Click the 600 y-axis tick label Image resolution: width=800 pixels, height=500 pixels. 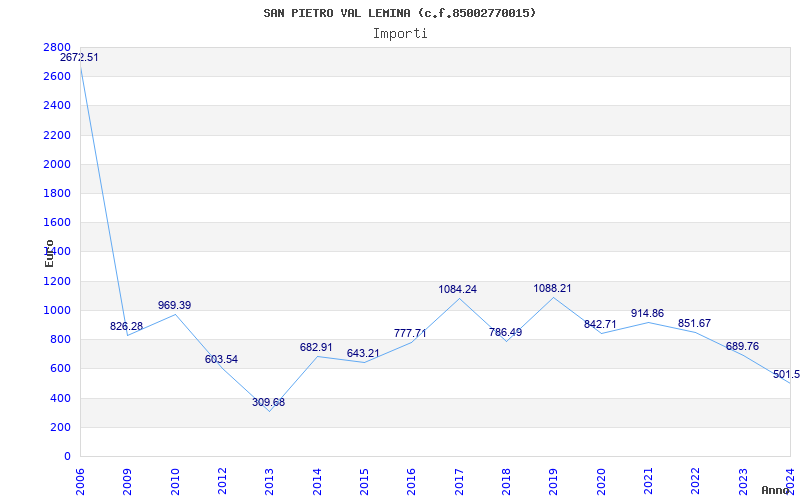[x=60, y=369]
